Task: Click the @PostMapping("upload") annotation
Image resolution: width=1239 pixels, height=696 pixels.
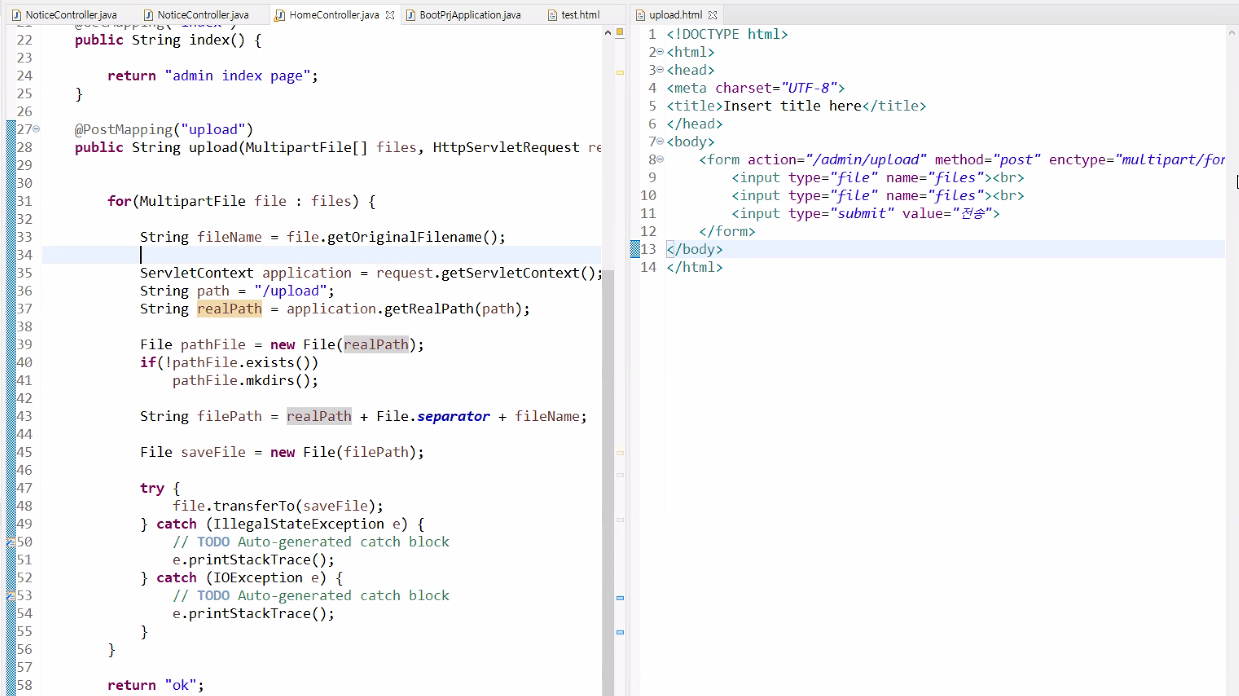Action: pyautogui.click(x=164, y=129)
